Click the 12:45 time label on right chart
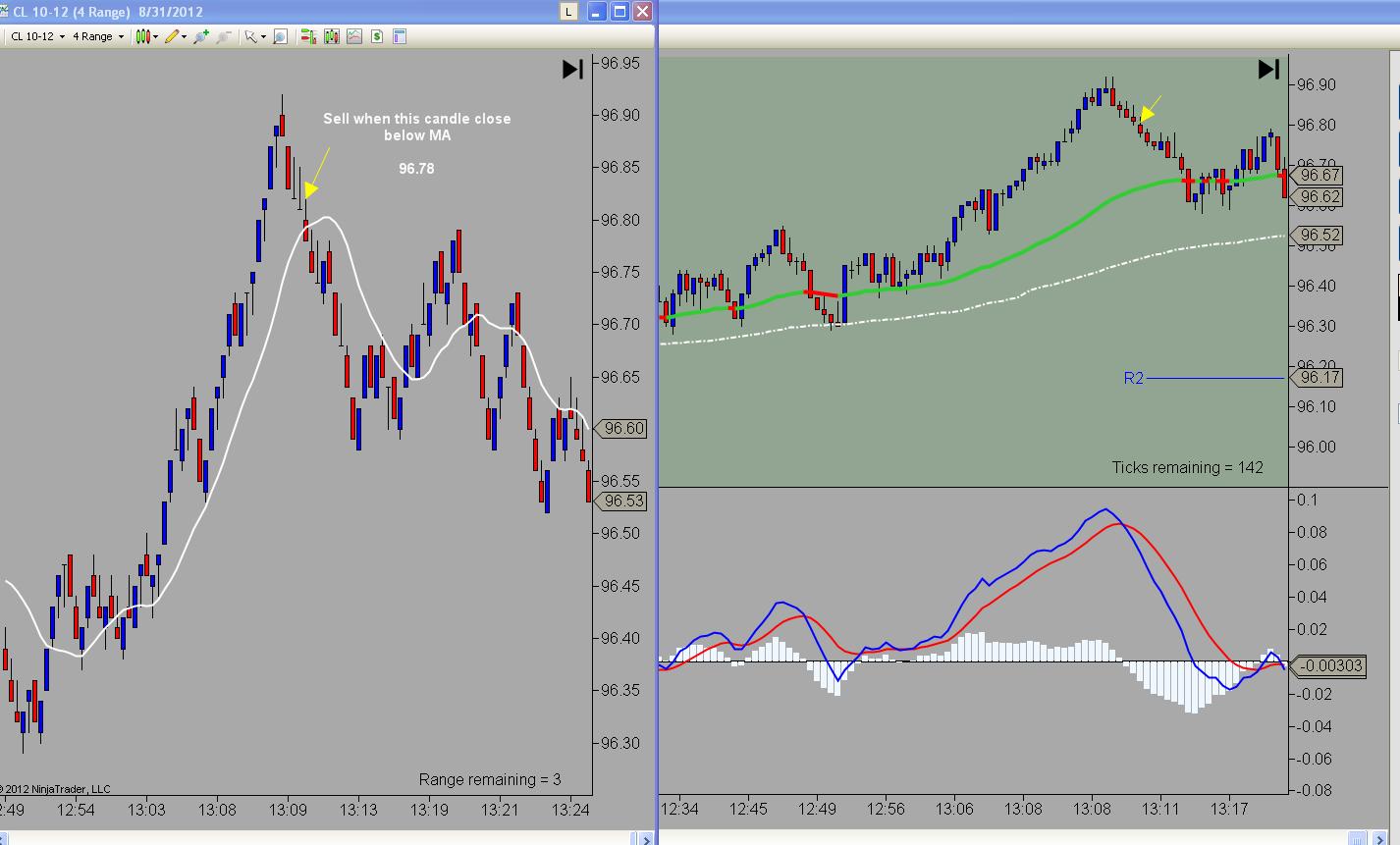The width and height of the screenshot is (1400, 845). tap(749, 809)
